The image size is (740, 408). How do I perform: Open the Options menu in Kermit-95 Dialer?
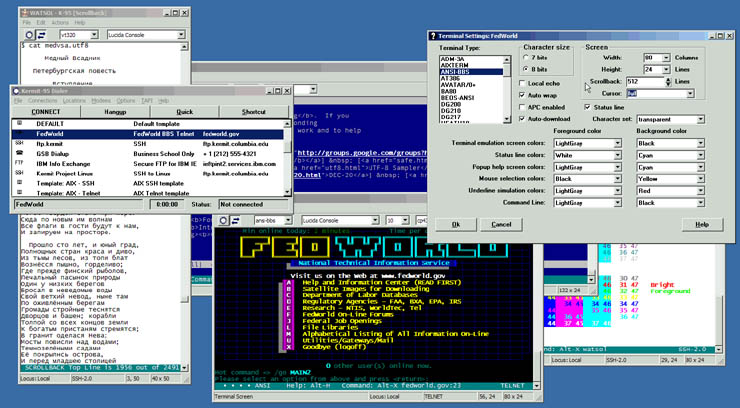(127, 100)
